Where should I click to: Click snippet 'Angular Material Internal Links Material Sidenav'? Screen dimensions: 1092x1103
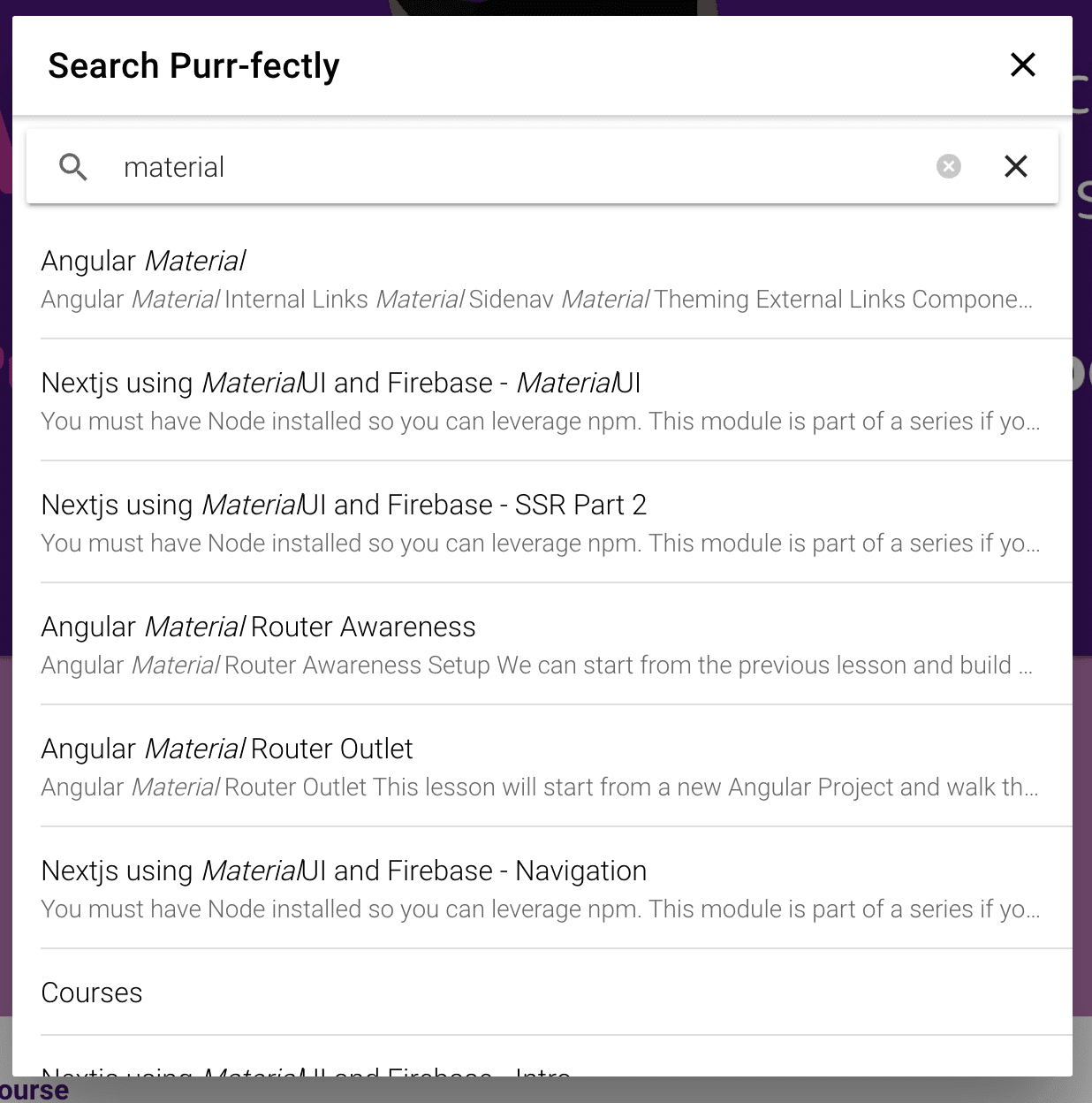[536, 300]
